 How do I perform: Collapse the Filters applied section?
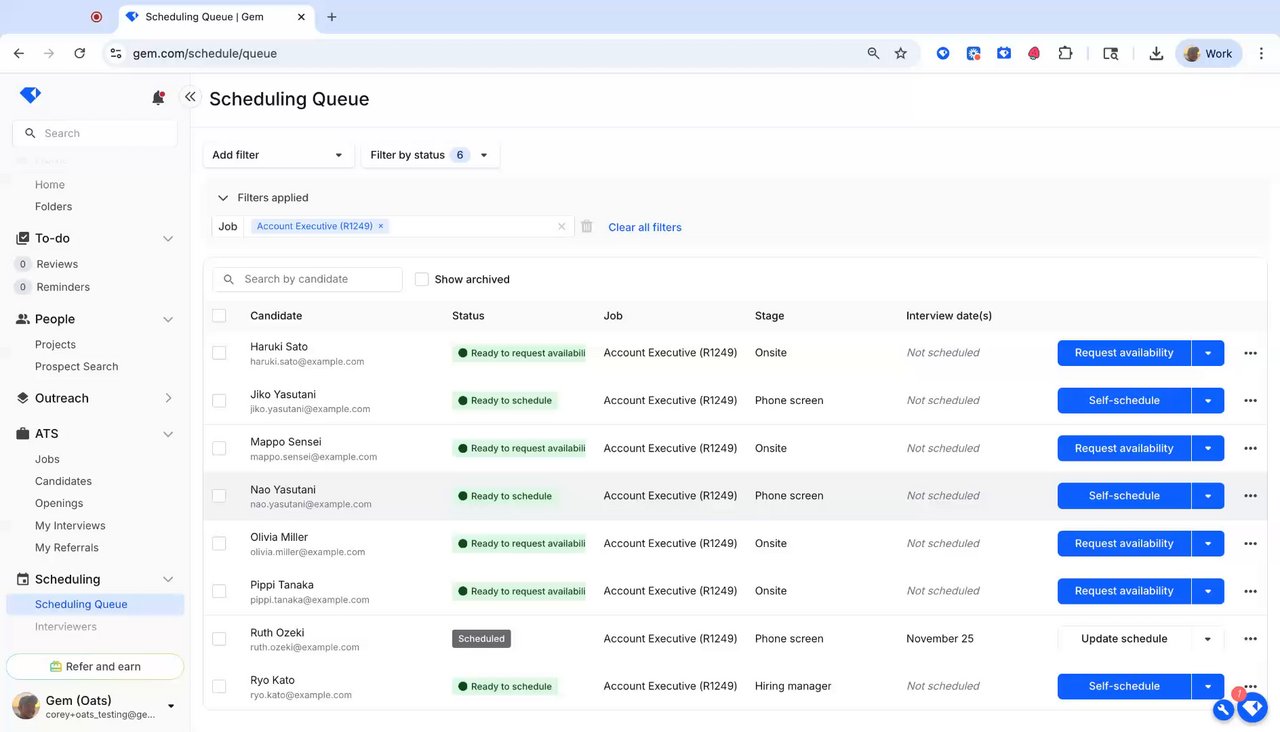coord(223,198)
